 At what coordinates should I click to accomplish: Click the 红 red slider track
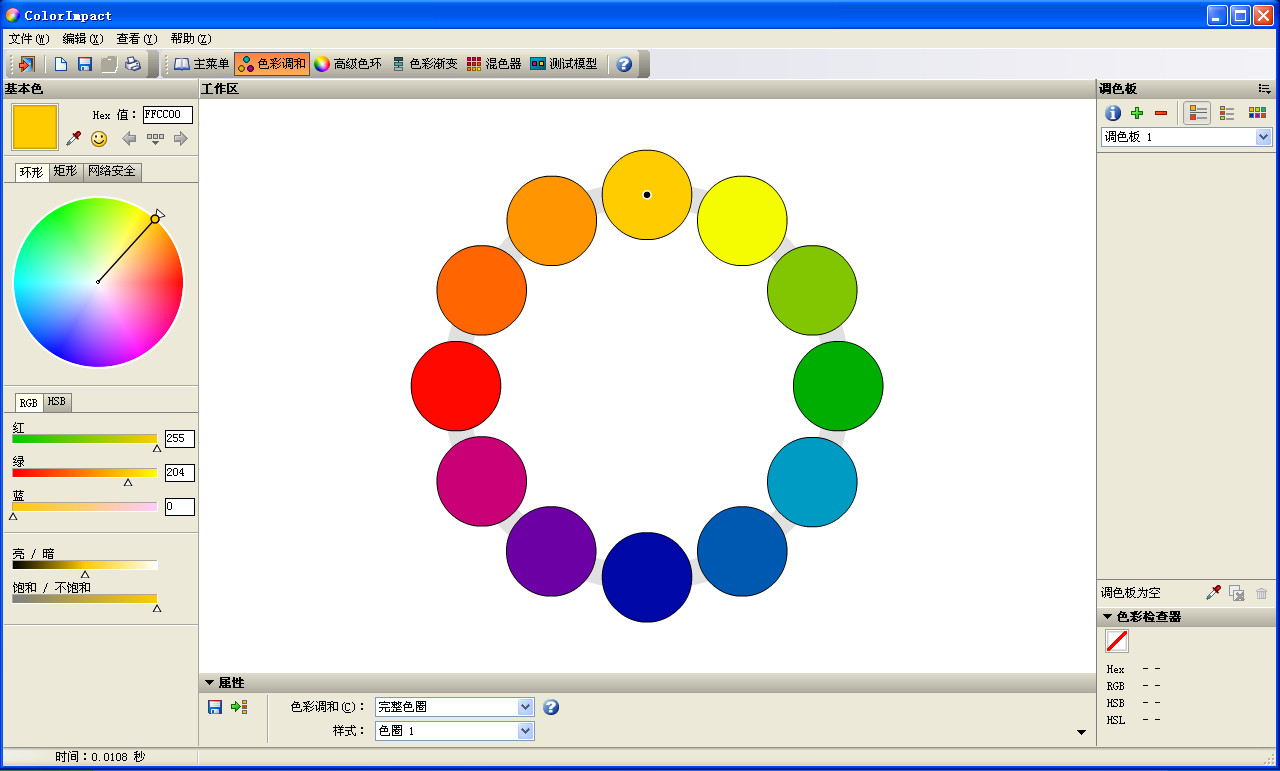(x=85, y=439)
